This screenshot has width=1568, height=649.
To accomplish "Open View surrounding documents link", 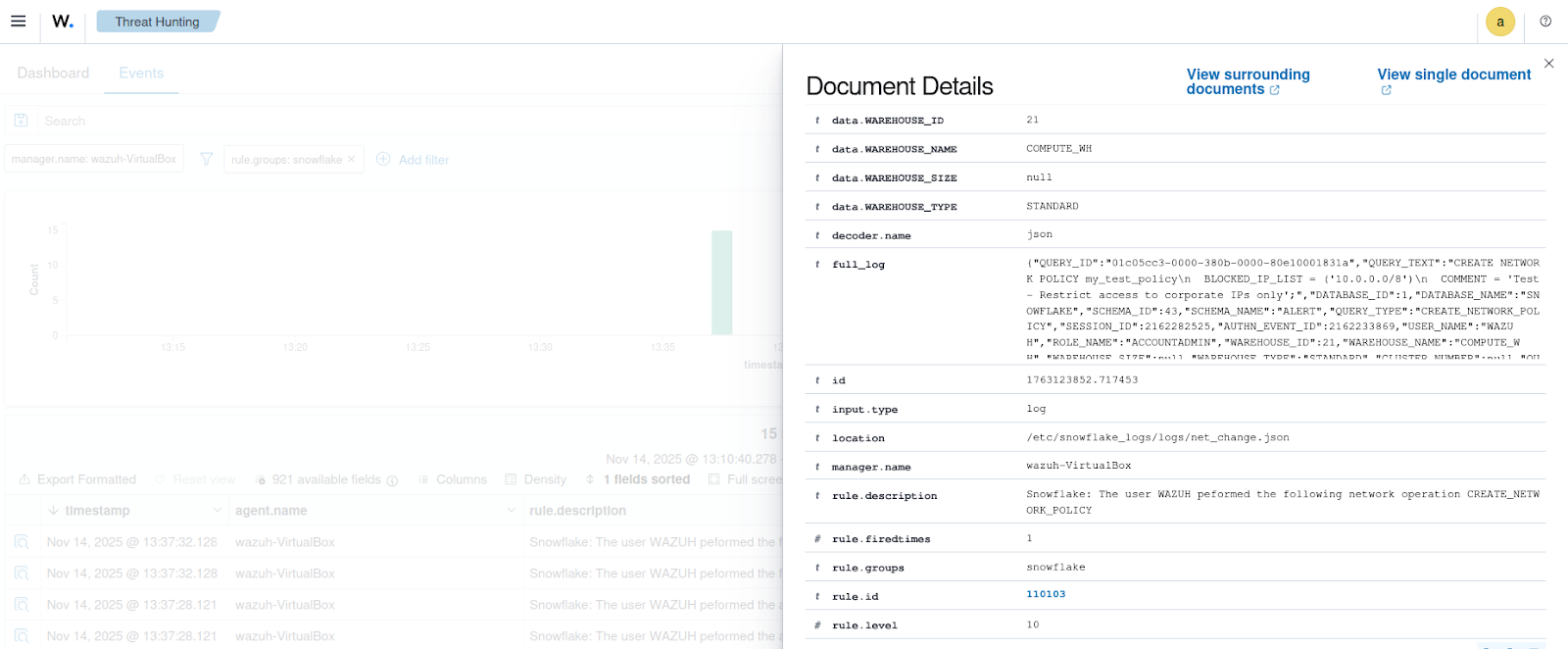I will tap(1247, 81).
